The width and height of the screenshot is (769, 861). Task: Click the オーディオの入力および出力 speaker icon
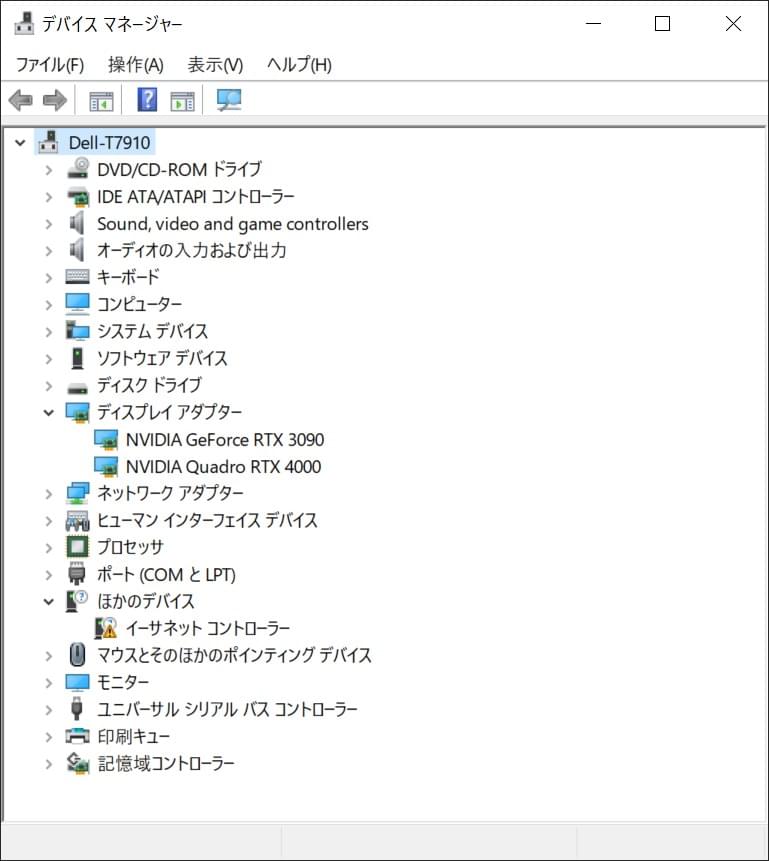click(77, 250)
